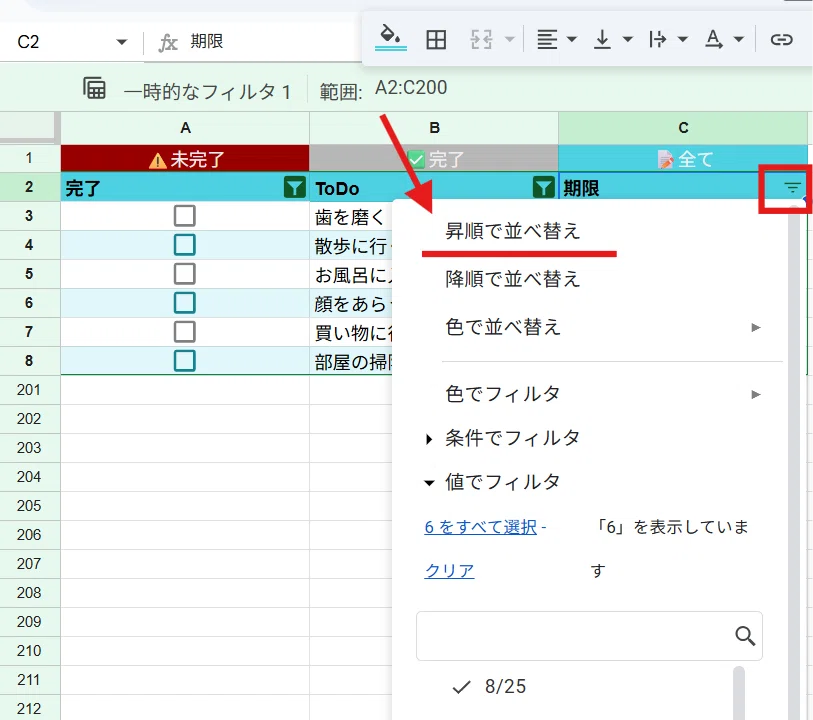Click the merge cells icon
Screen dimensions: 813x720
(481, 39)
